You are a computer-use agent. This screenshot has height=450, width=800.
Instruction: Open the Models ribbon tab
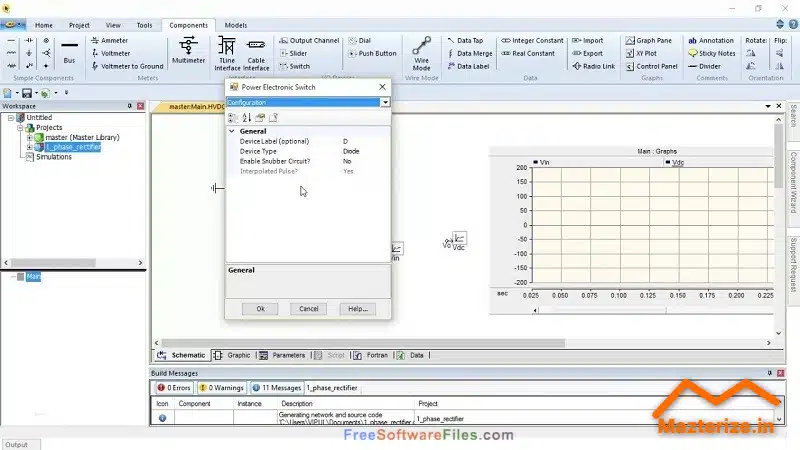236,25
